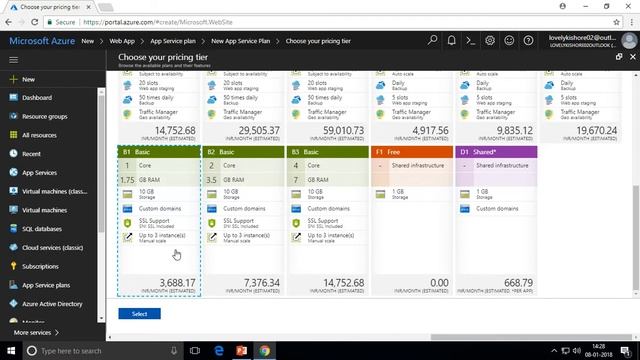
Task: Click the All resources grid icon
Action: pos(13,135)
